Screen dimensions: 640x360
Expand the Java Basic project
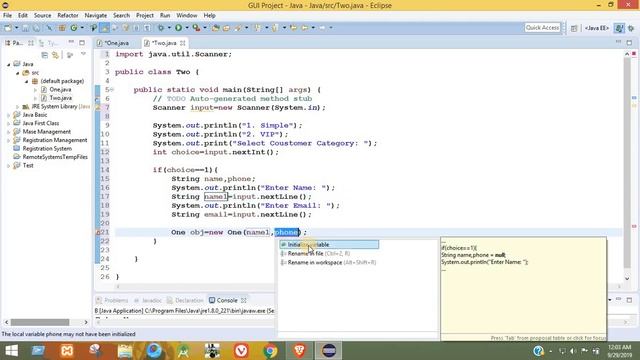9,115
